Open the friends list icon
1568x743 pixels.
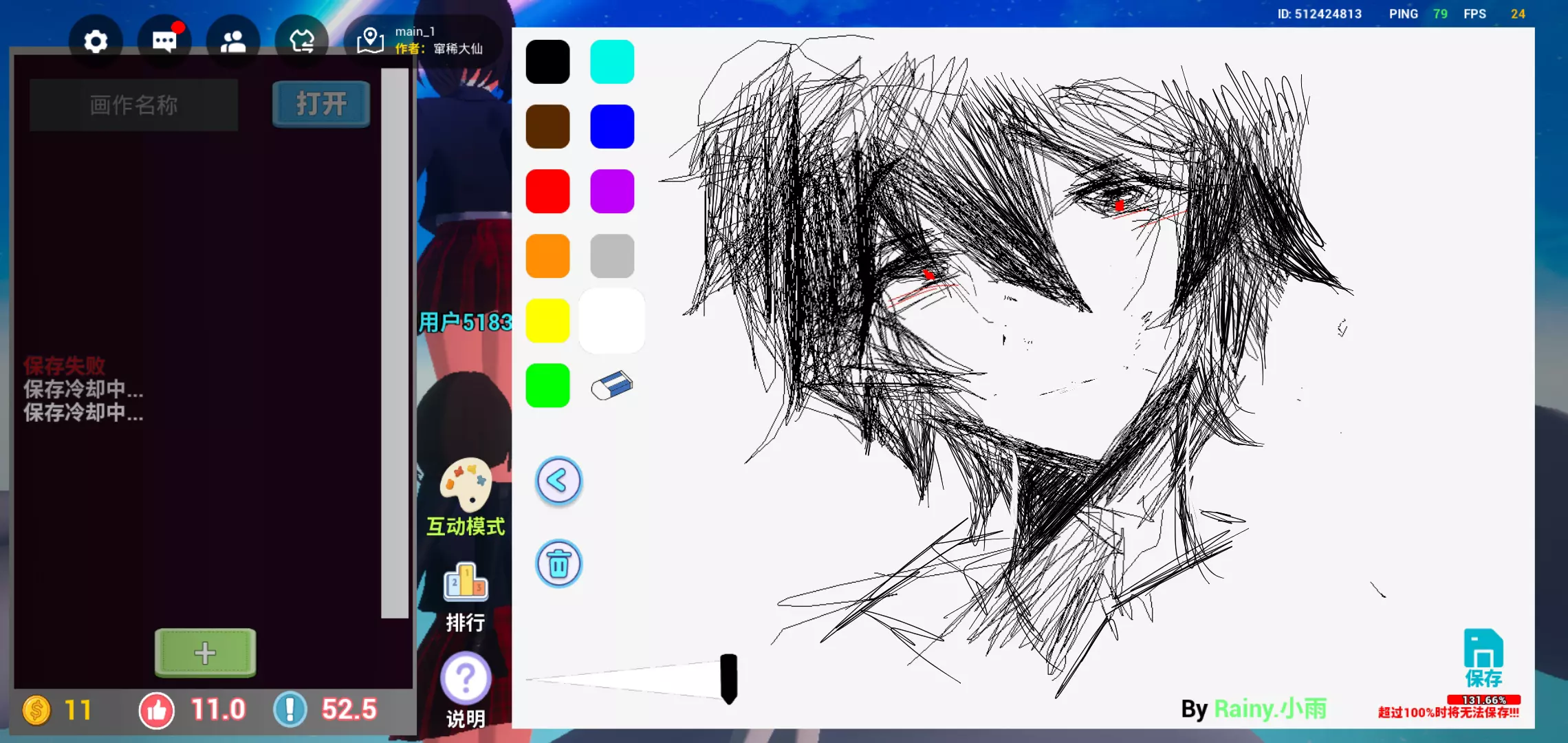pos(233,42)
